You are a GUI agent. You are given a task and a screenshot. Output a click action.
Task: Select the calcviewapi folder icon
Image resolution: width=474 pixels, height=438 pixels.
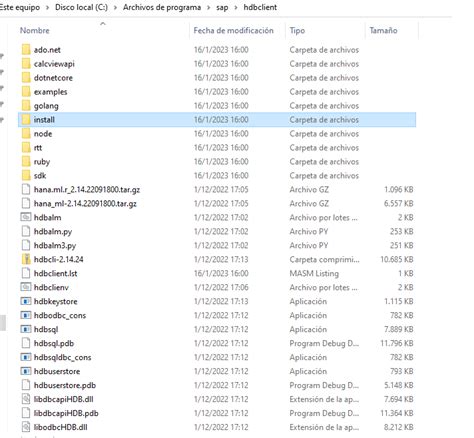(x=26, y=64)
